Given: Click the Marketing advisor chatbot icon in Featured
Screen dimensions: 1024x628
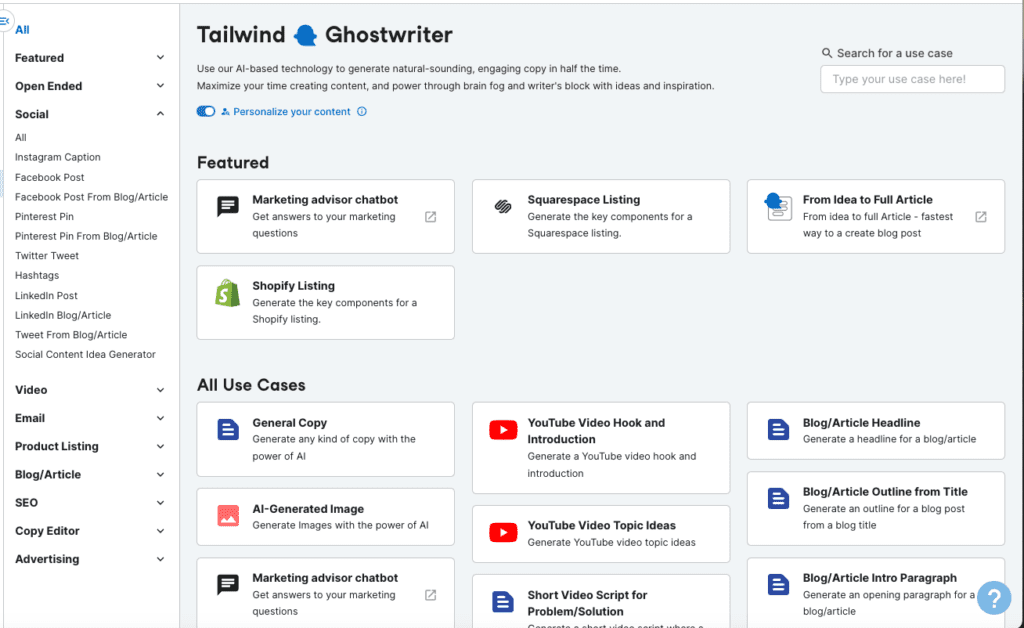Looking at the screenshot, I should point(228,206).
